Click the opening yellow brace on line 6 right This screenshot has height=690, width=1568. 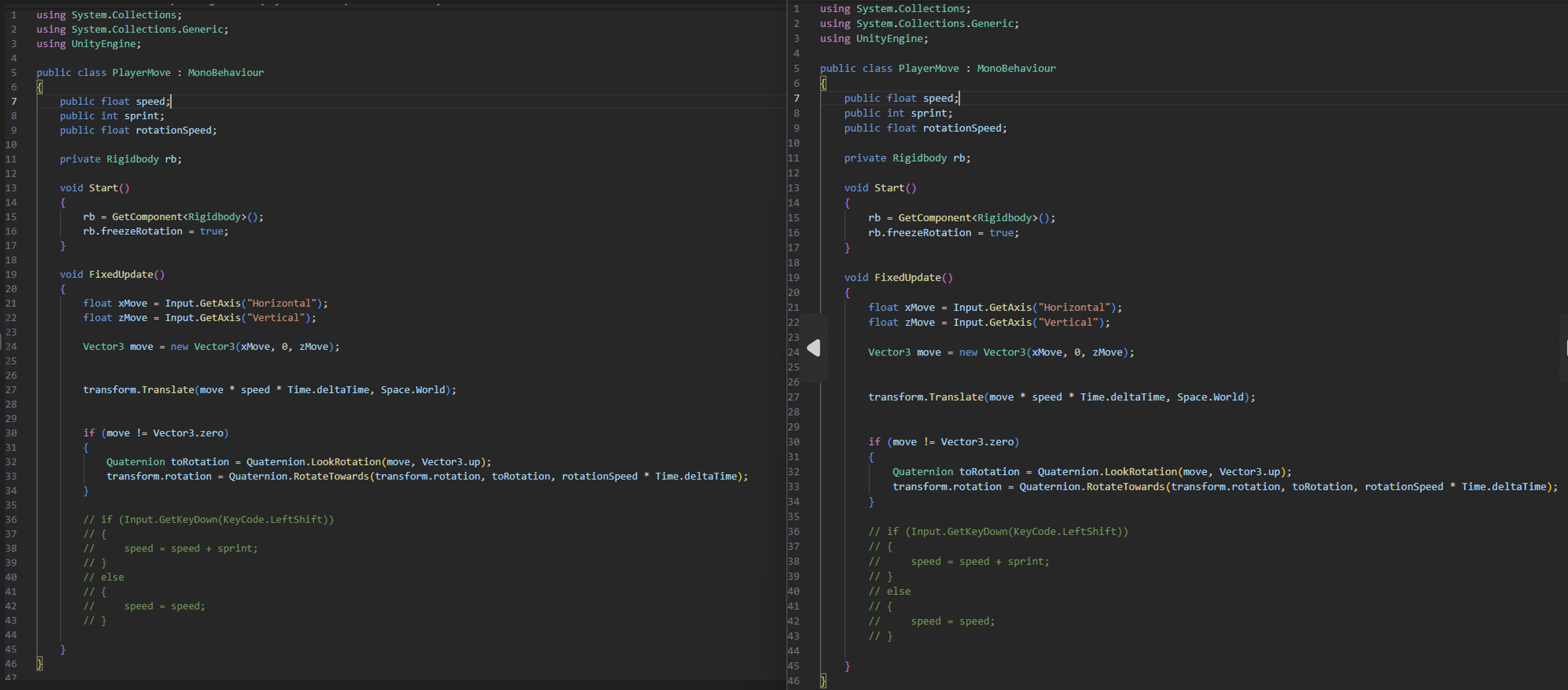pyautogui.click(x=823, y=83)
